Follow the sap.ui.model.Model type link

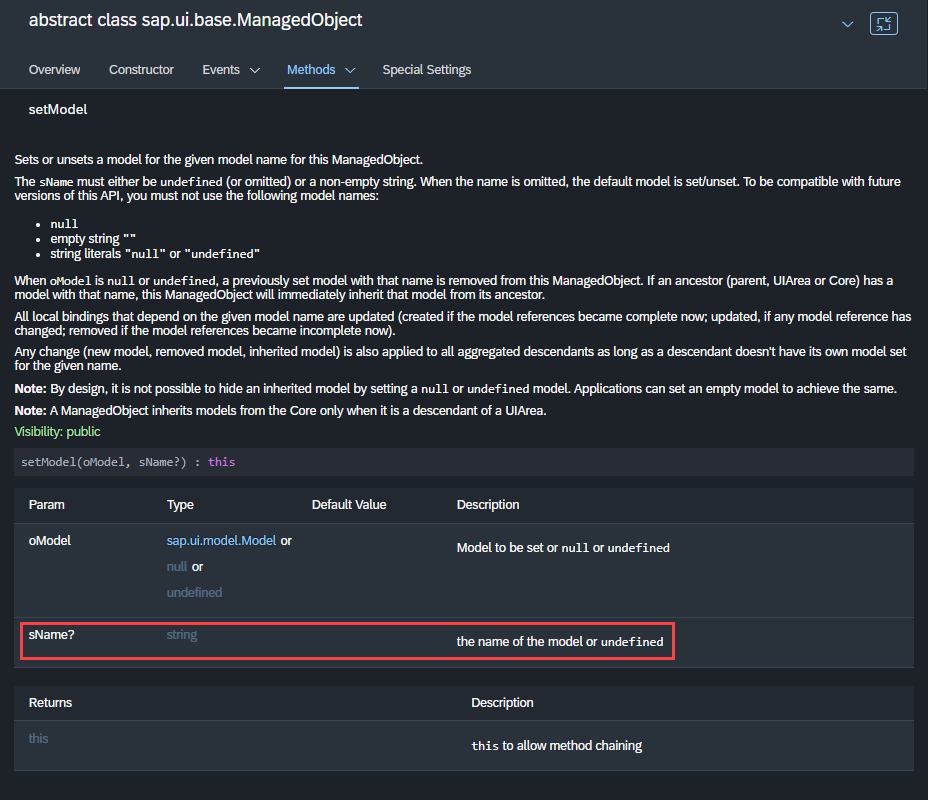221,540
